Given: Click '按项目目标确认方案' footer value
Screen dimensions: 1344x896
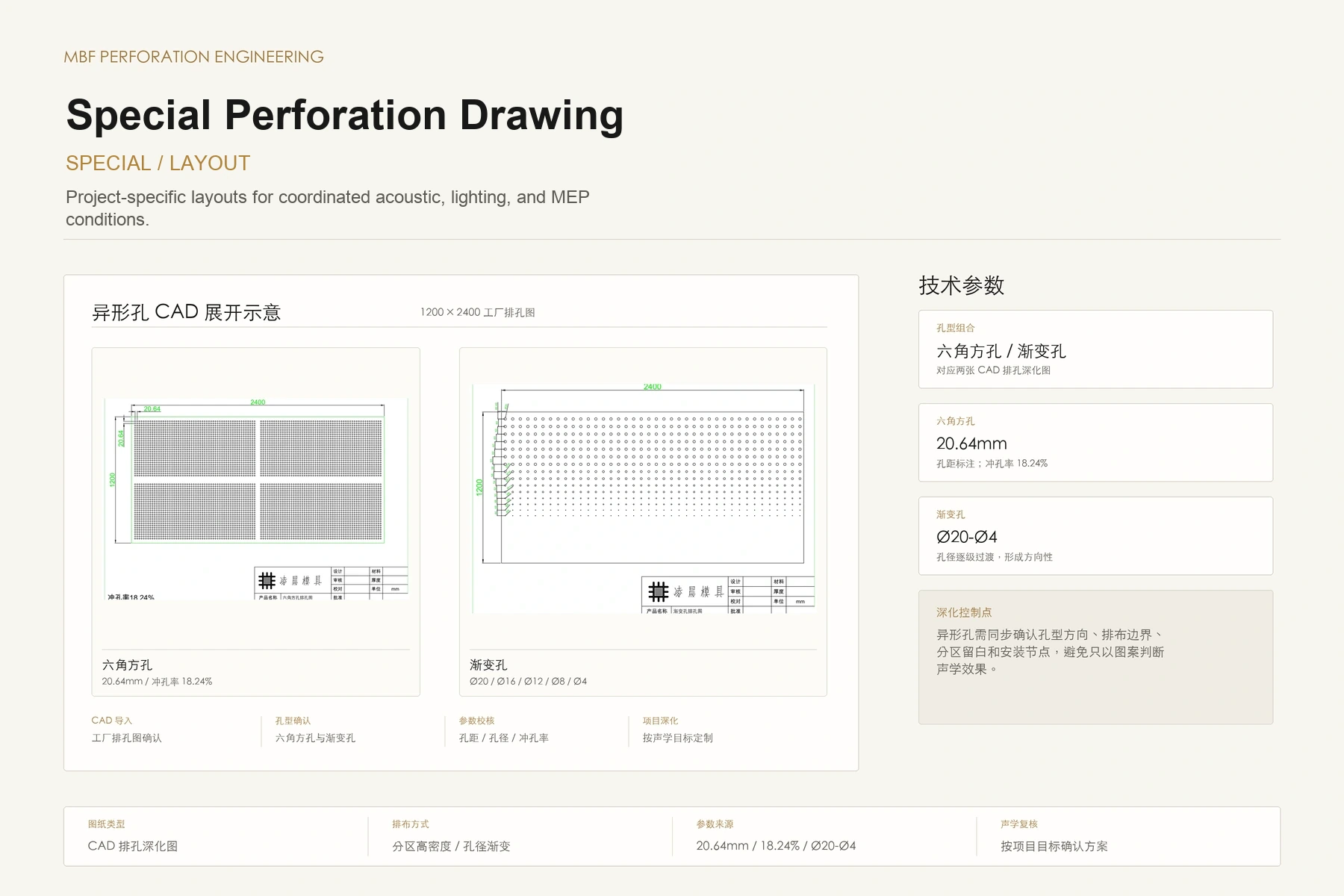Looking at the screenshot, I should tap(1054, 846).
